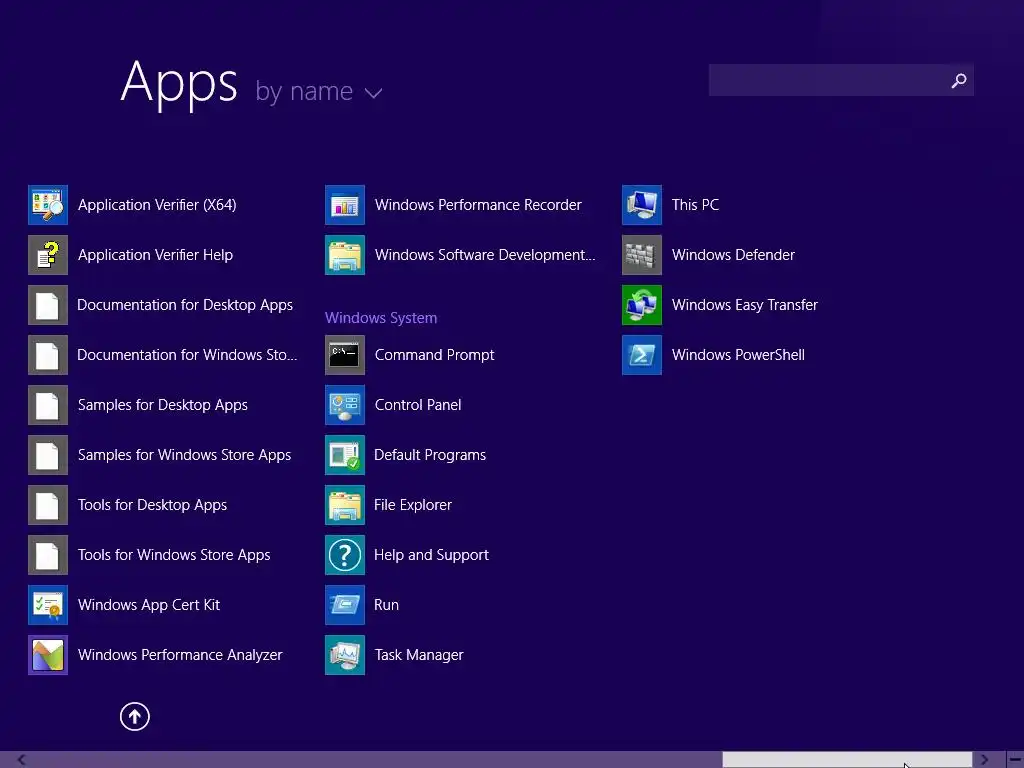Image resolution: width=1024 pixels, height=768 pixels.
Task: Expand the "by name" sort dropdown
Action: [319, 91]
